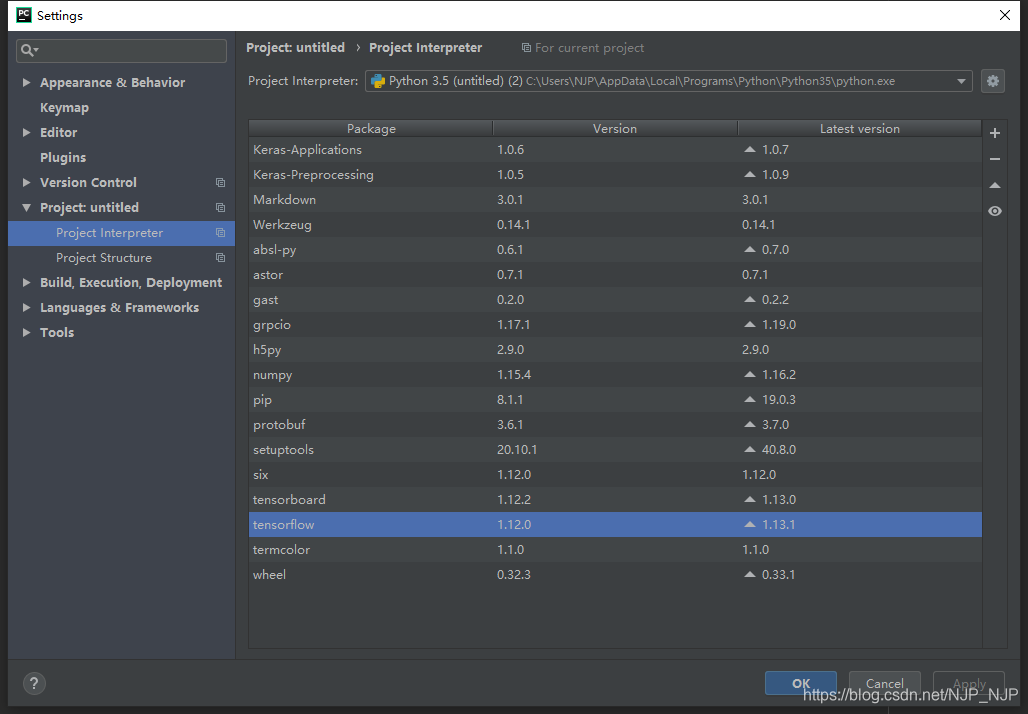
Task: Click the search magnifier icon
Action: 29,50
